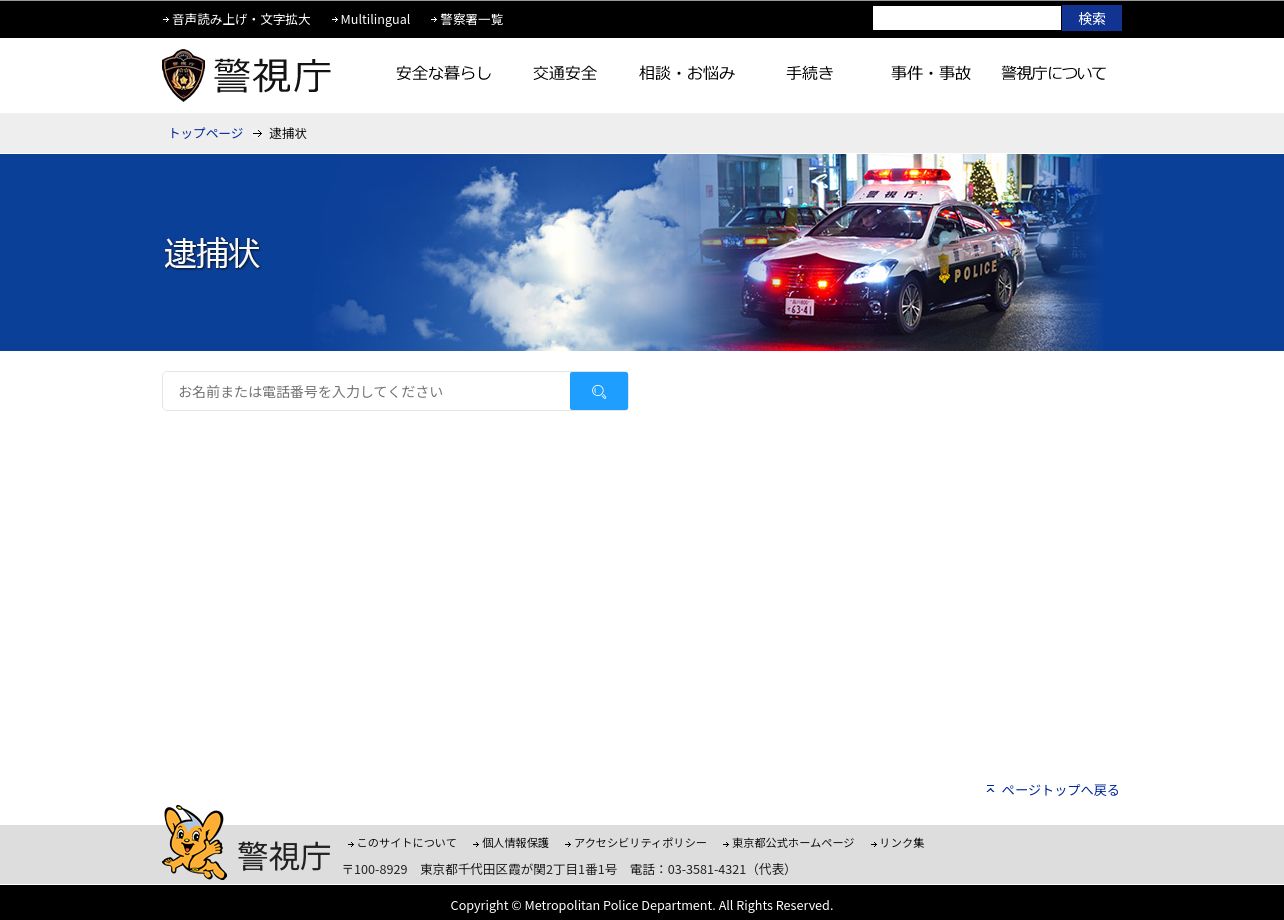Viewport: 1284px width, 920px height.
Task: Open リンク集 footer link
Action: (x=901, y=843)
